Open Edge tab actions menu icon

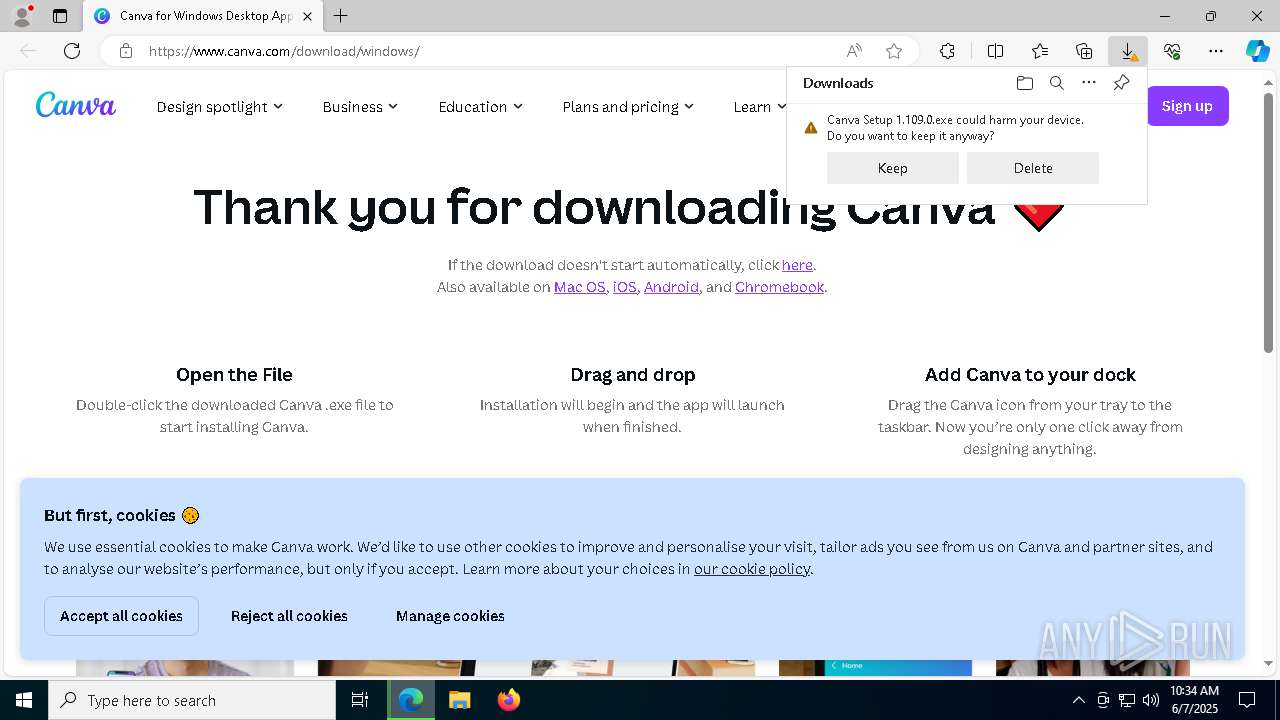[60, 16]
